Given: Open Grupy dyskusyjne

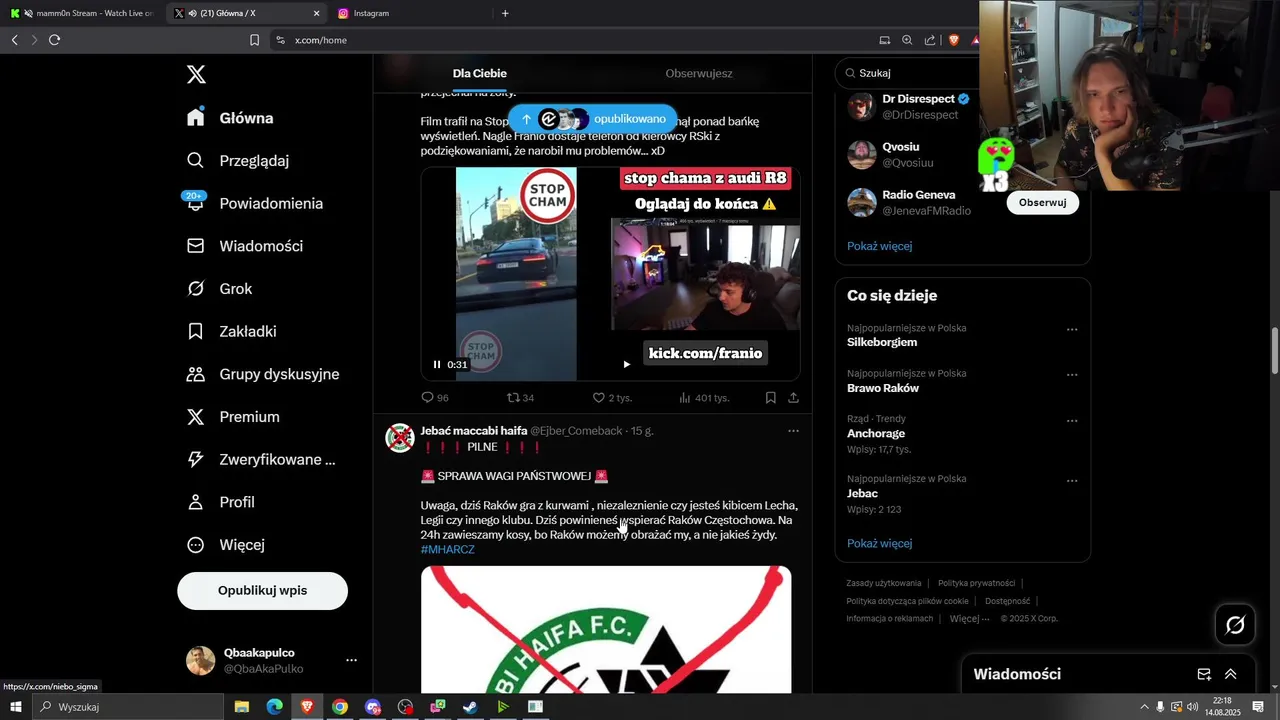Looking at the screenshot, I should point(263,374).
